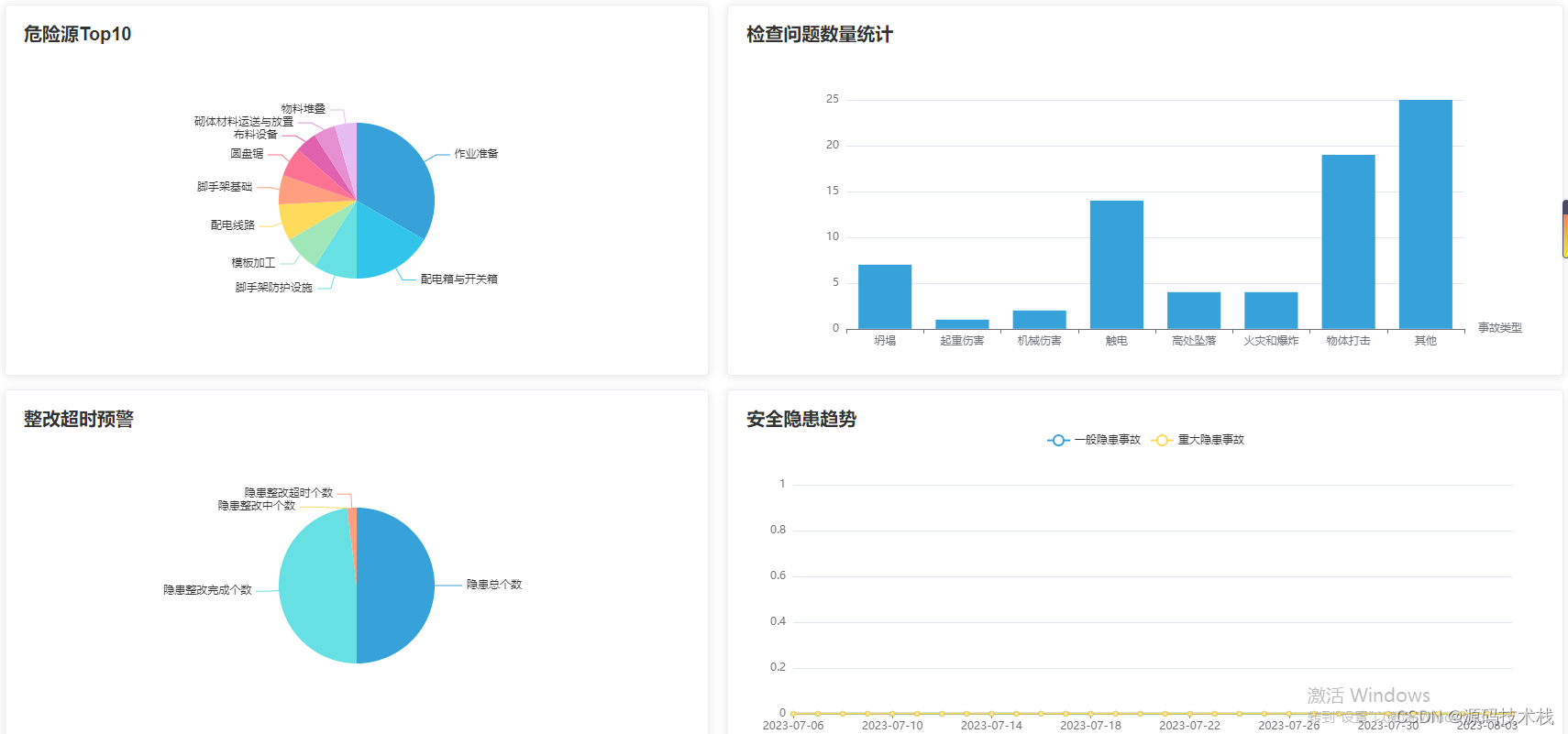
Task: Click the 隐患整改中个数 label
Action: click(x=257, y=506)
